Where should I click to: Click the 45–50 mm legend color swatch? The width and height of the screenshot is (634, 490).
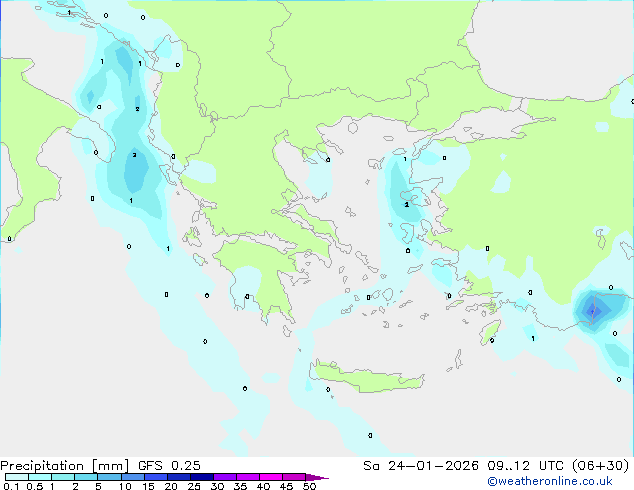tap(294, 477)
